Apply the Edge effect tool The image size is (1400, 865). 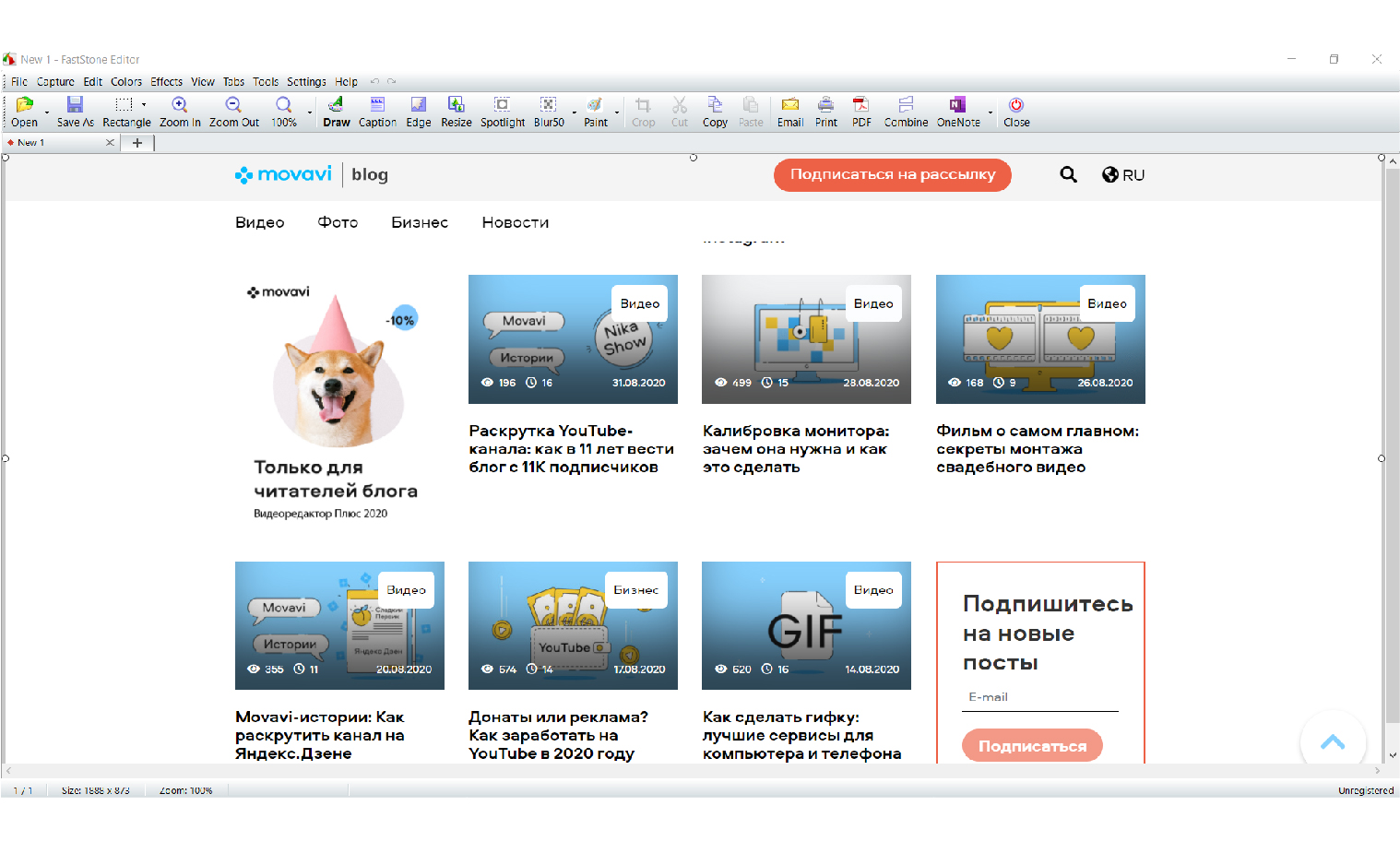(418, 111)
